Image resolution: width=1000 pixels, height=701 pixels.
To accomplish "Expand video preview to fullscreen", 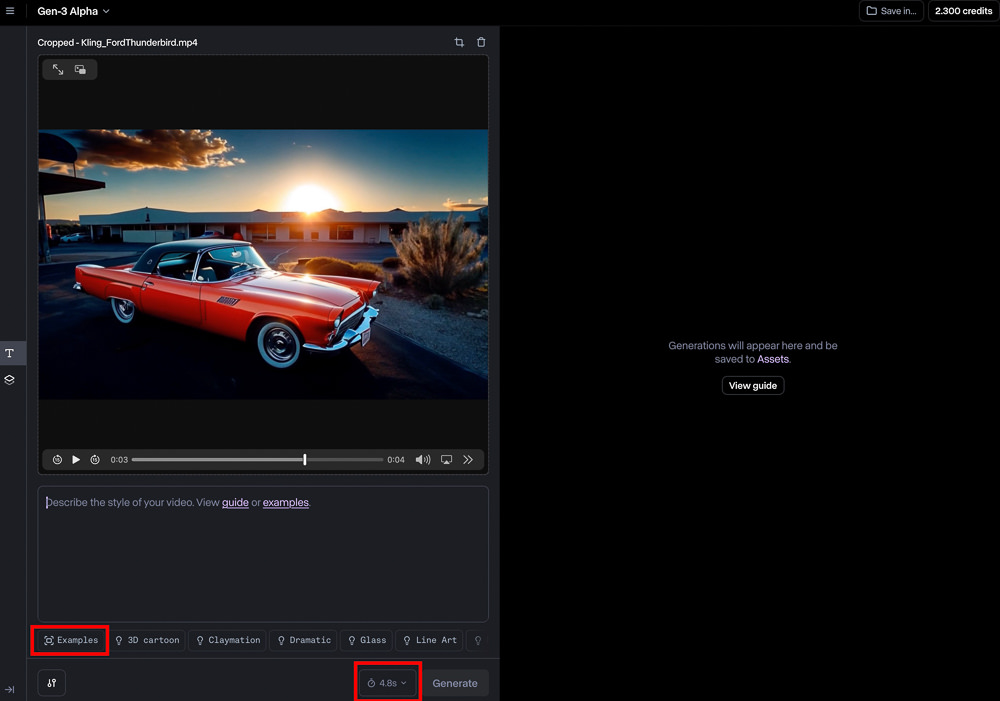I will (58, 70).
